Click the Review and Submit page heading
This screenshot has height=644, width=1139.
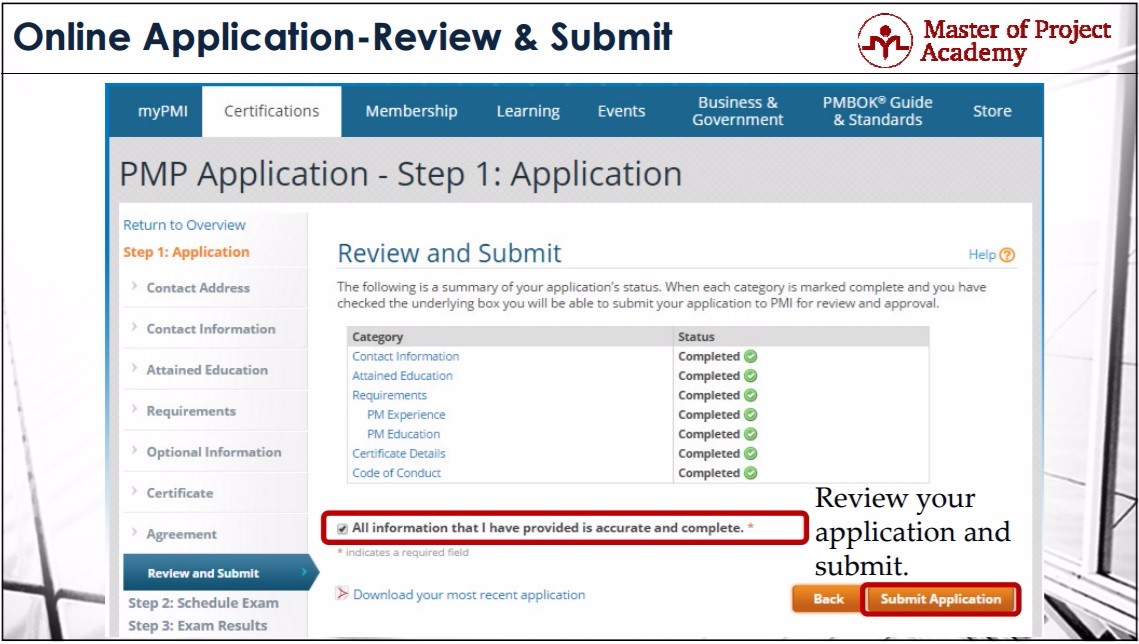(450, 253)
